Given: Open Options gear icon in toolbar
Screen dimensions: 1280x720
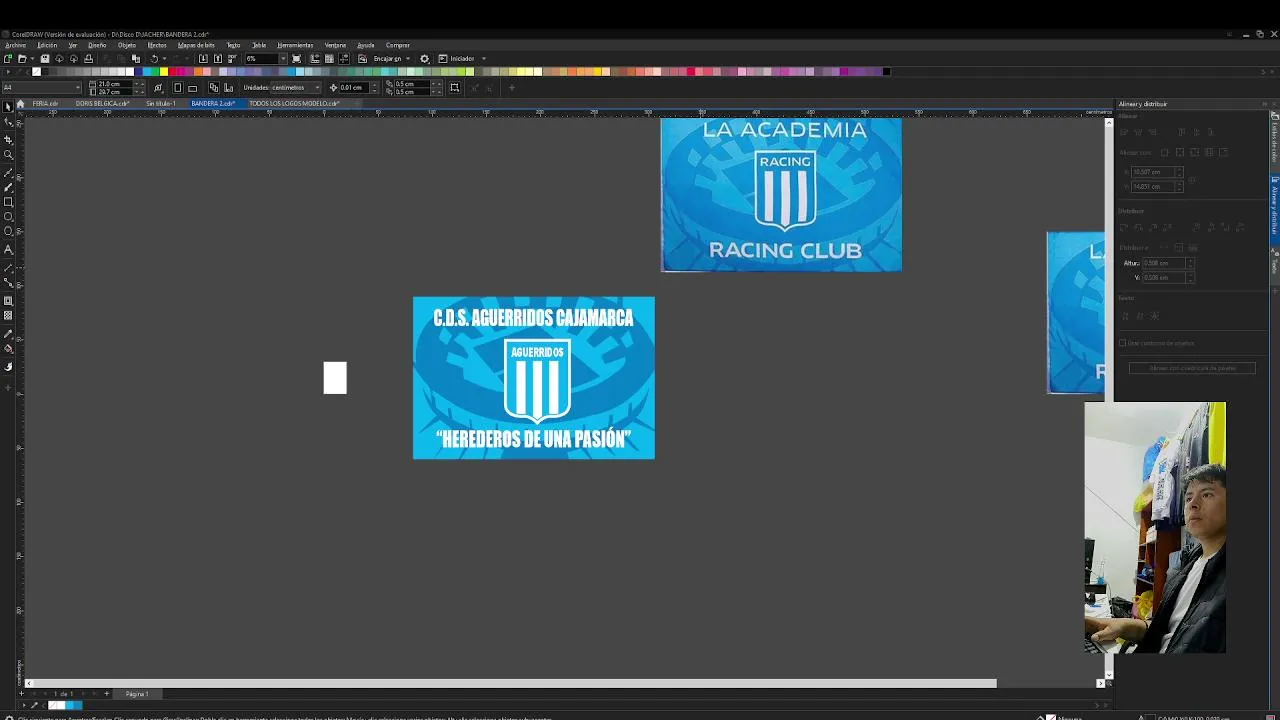Looking at the screenshot, I should (424, 58).
